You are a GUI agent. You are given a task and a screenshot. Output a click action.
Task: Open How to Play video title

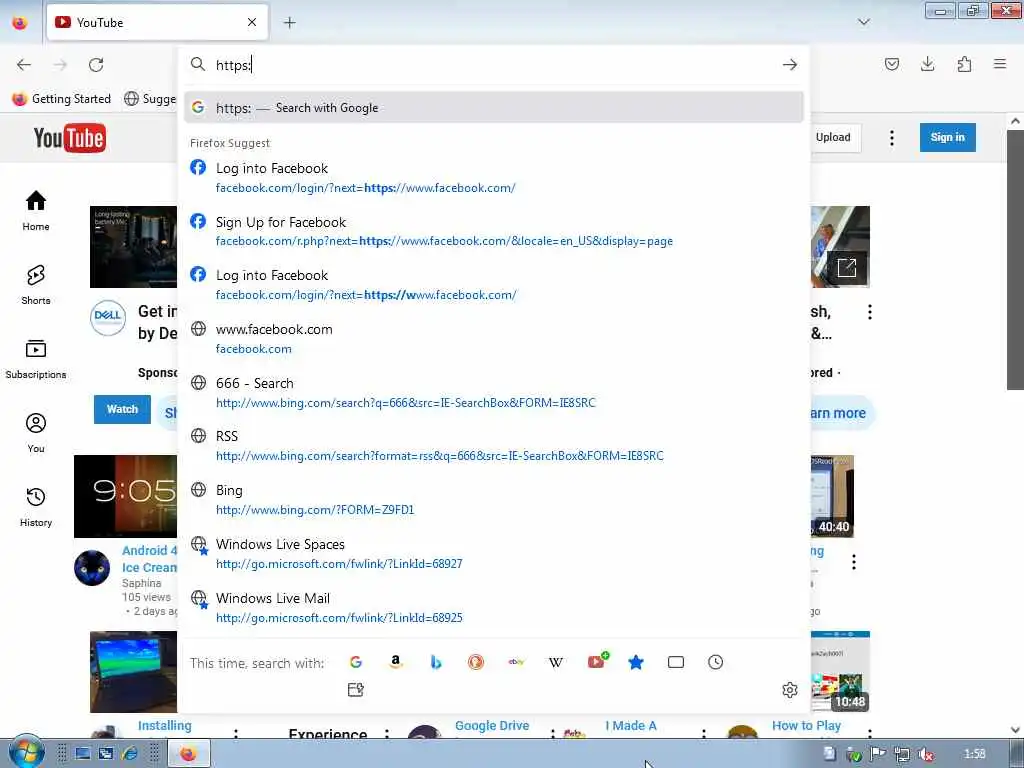(807, 726)
